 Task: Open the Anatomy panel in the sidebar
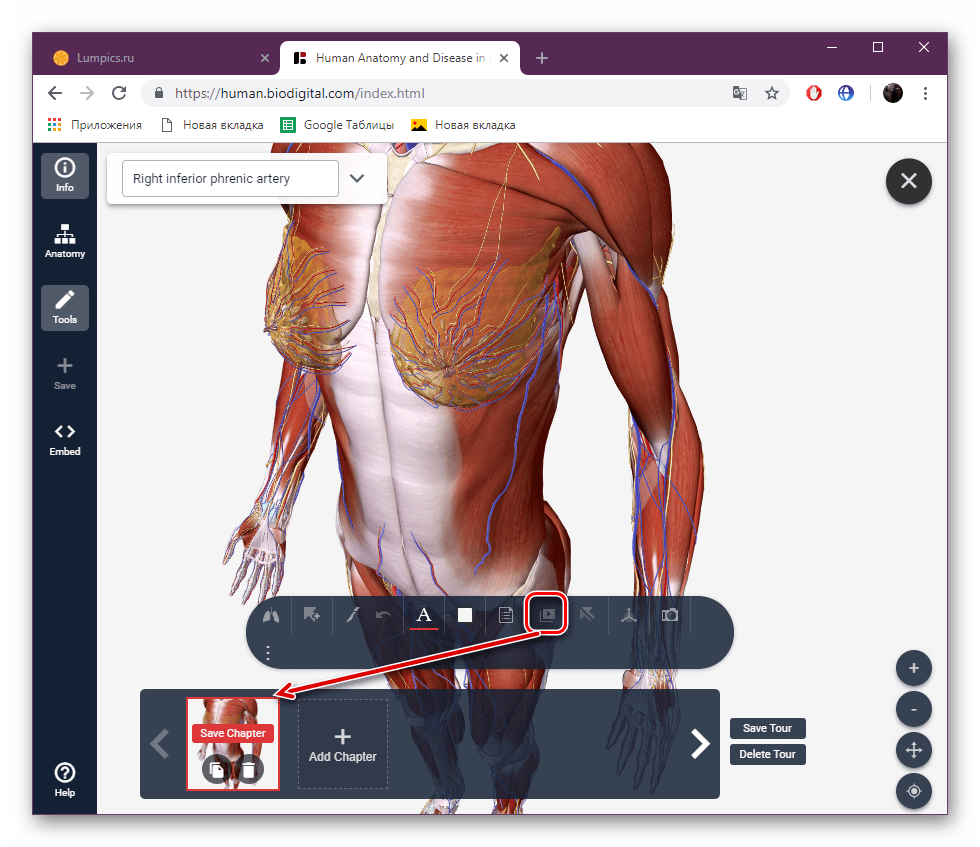64,240
